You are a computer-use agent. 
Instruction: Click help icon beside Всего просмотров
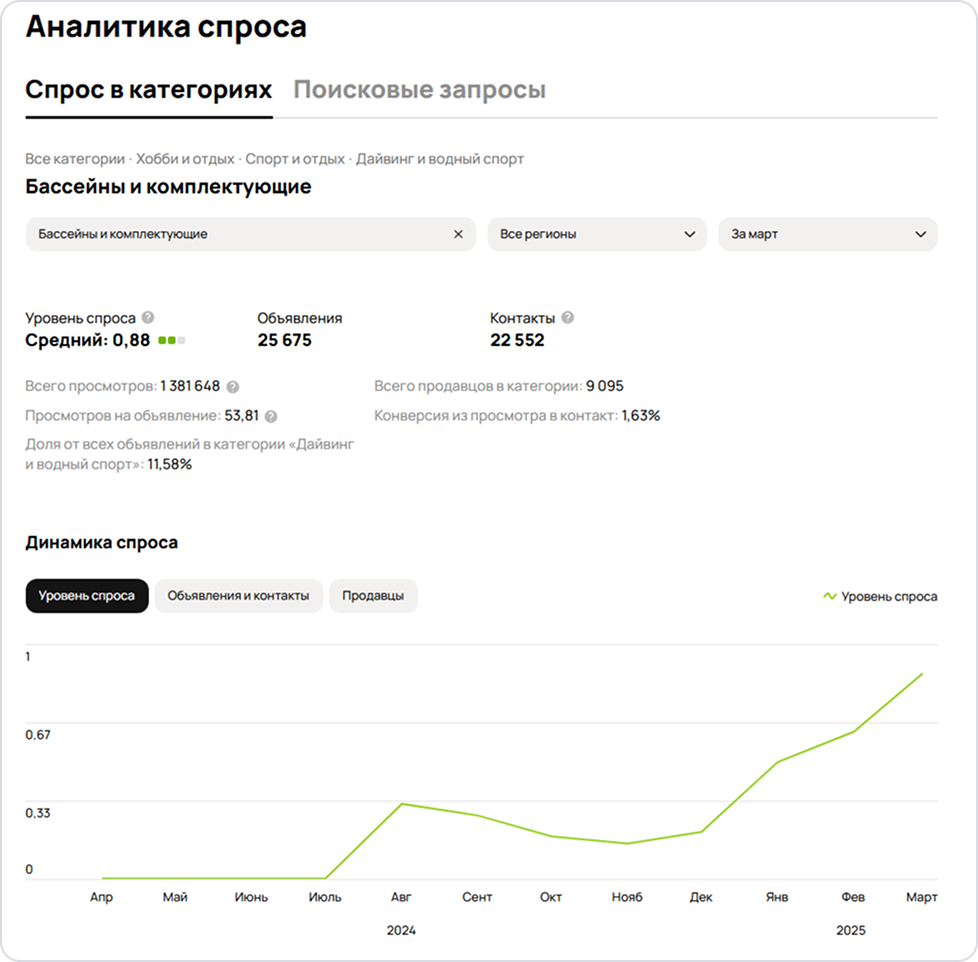click(233, 387)
